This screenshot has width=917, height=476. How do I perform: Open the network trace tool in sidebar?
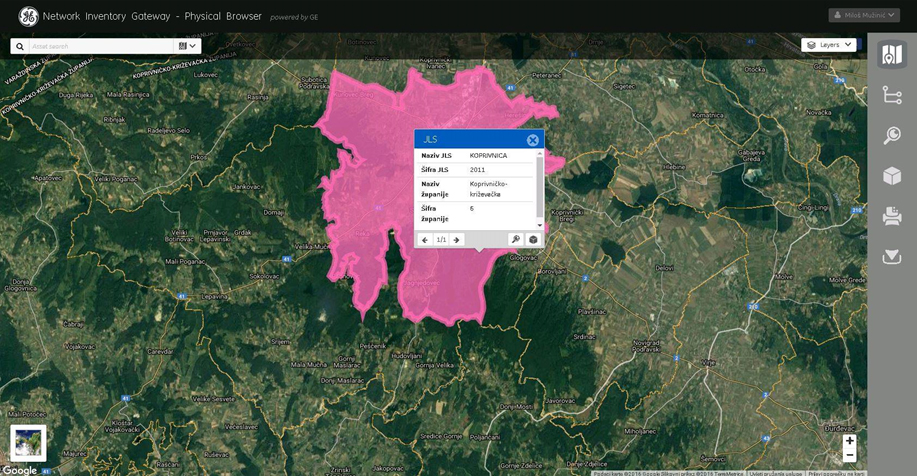pos(891,95)
